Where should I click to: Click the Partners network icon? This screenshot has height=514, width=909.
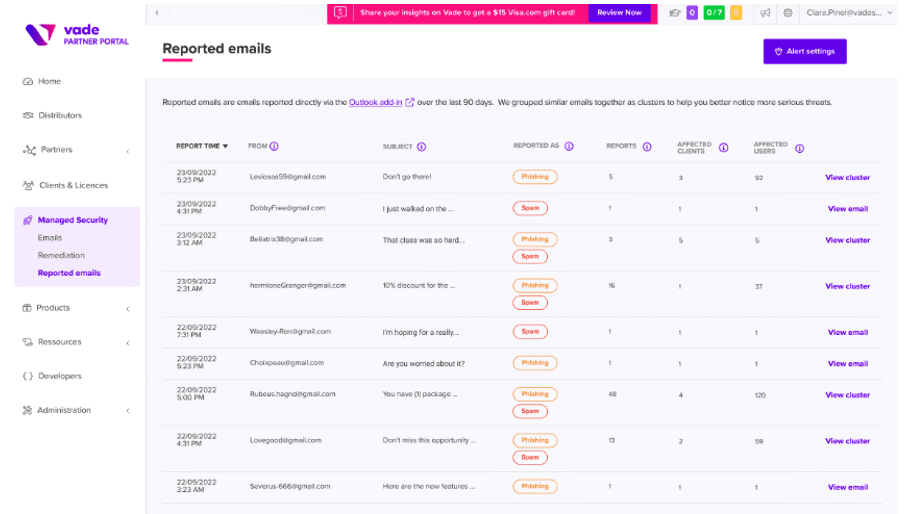pos(29,150)
